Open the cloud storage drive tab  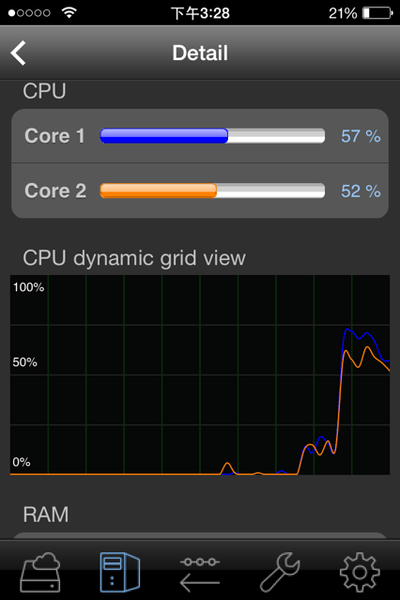pyautogui.click(x=41, y=572)
